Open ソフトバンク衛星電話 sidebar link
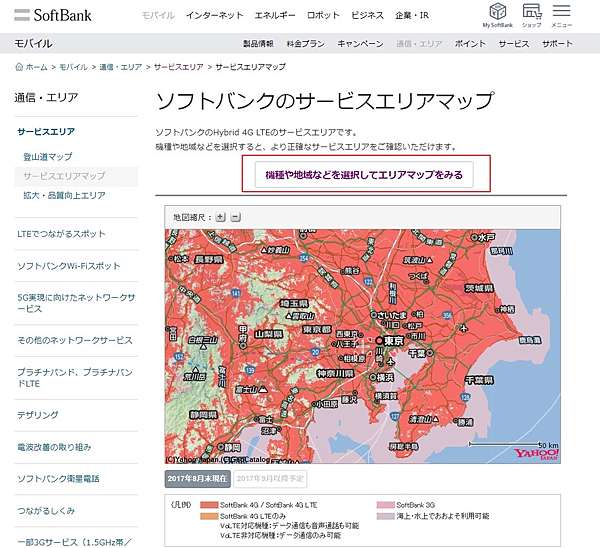The height and width of the screenshot is (548, 600). 58,479
